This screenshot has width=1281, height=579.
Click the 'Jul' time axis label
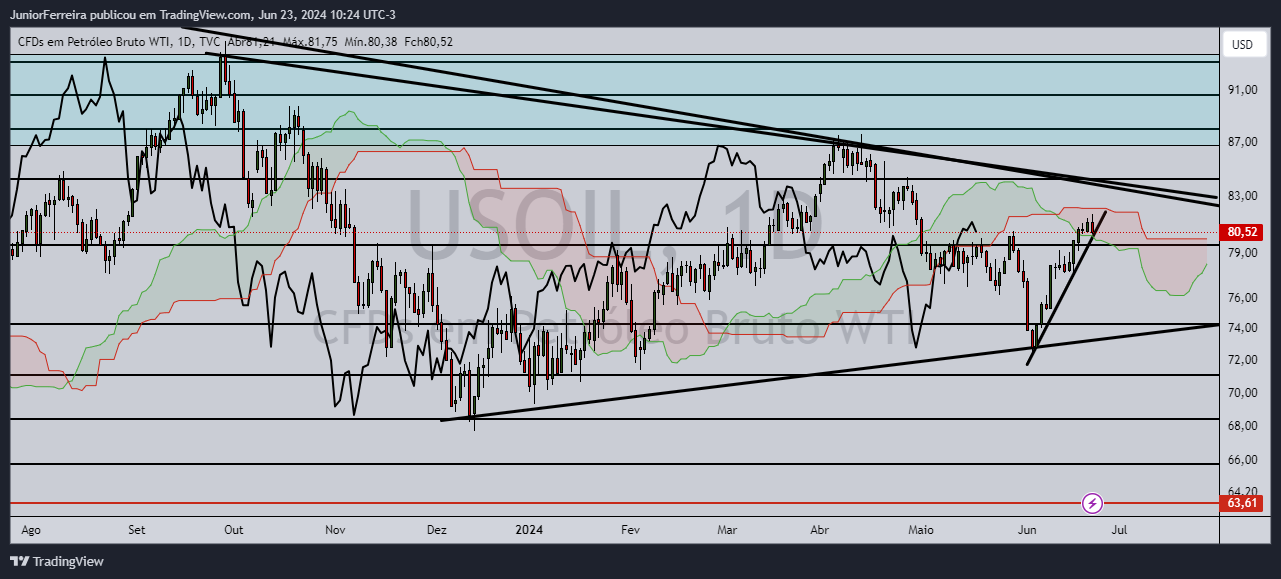pyautogui.click(x=1120, y=530)
